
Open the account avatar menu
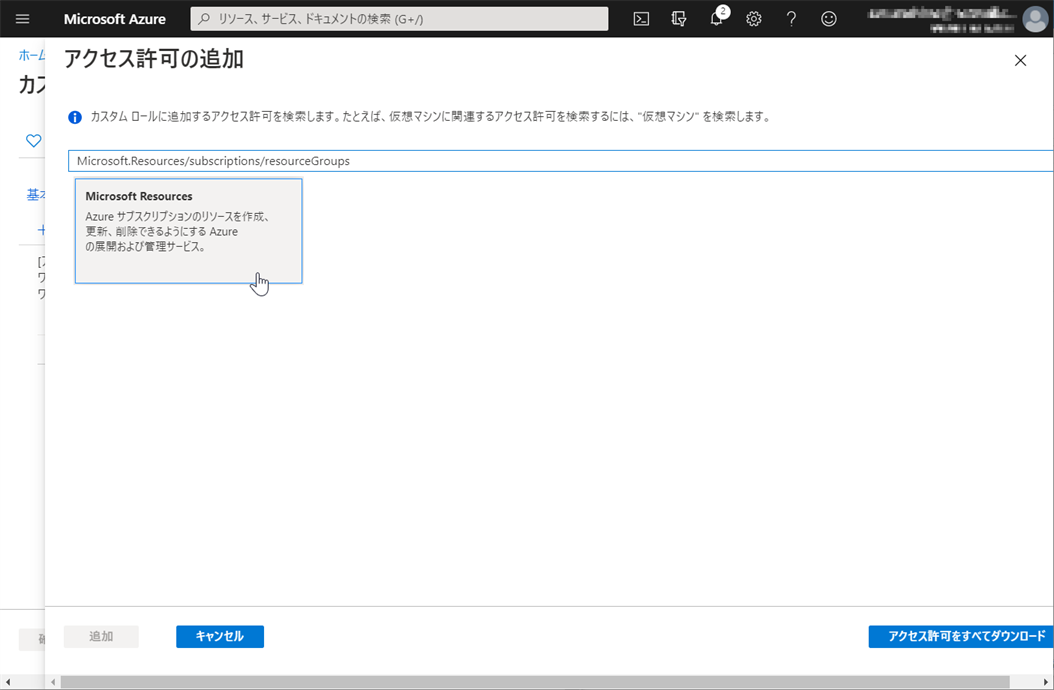1035,19
